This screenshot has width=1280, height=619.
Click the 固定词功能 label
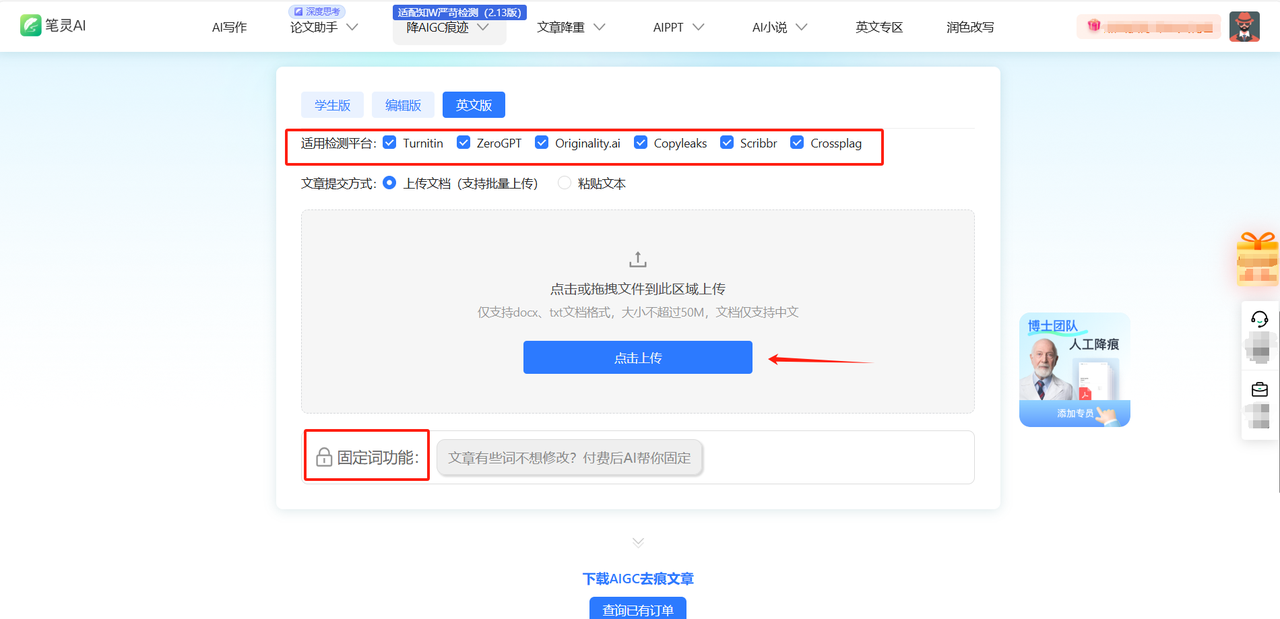point(378,458)
